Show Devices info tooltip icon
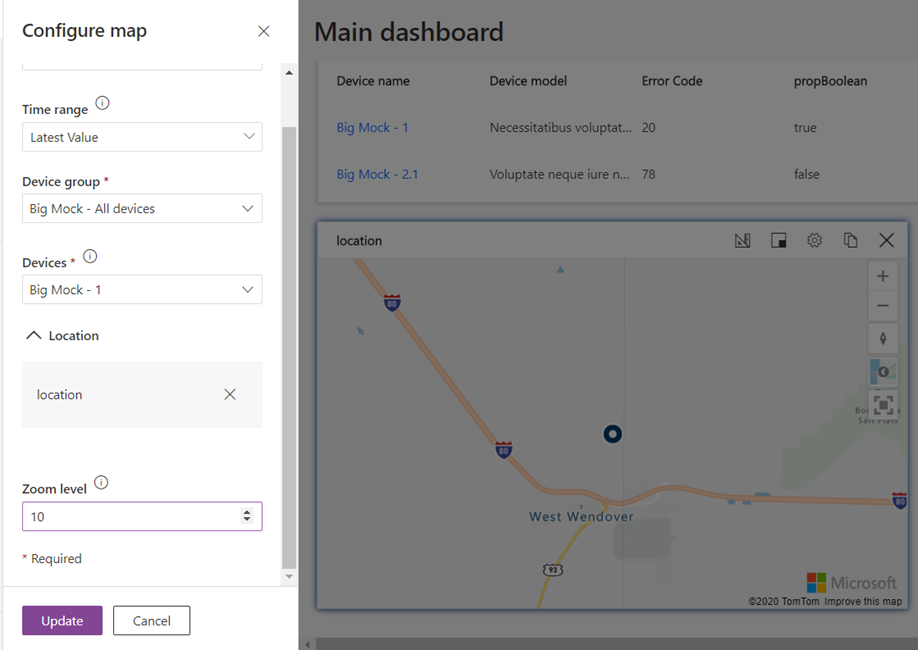 (x=90, y=256)
